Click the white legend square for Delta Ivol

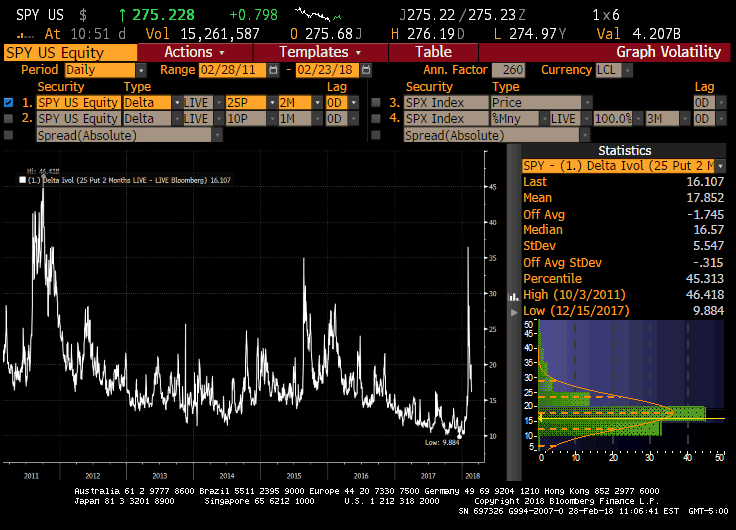(x=22, y=181)
